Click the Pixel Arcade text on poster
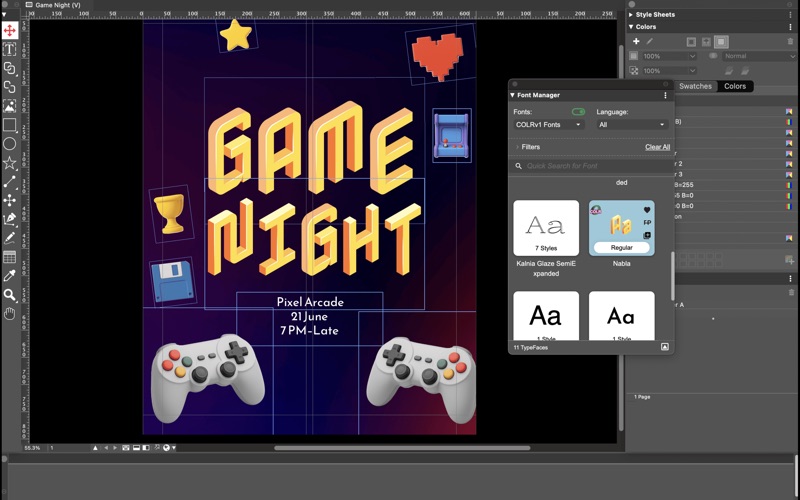 [310, 302]
